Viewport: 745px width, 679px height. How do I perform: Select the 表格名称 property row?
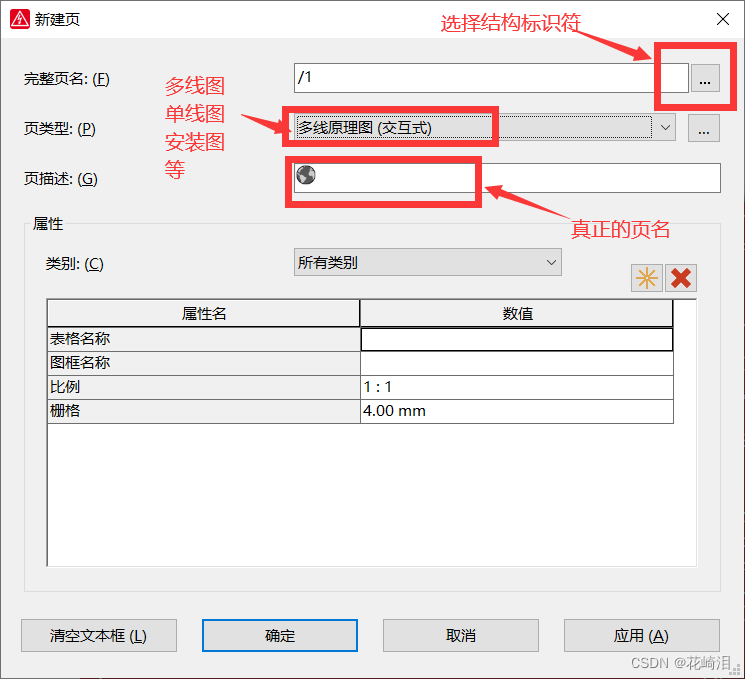click(x=203, y=339)
